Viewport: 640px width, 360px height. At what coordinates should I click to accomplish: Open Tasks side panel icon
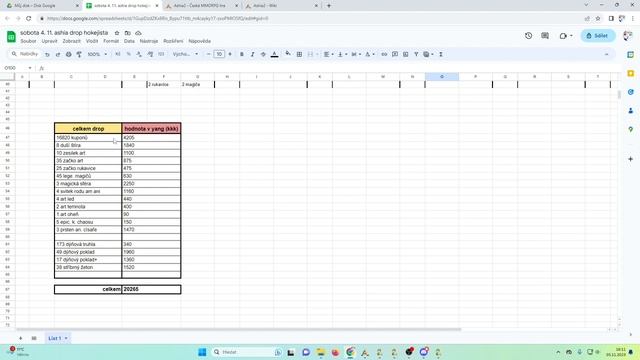(x=631, y=92)
